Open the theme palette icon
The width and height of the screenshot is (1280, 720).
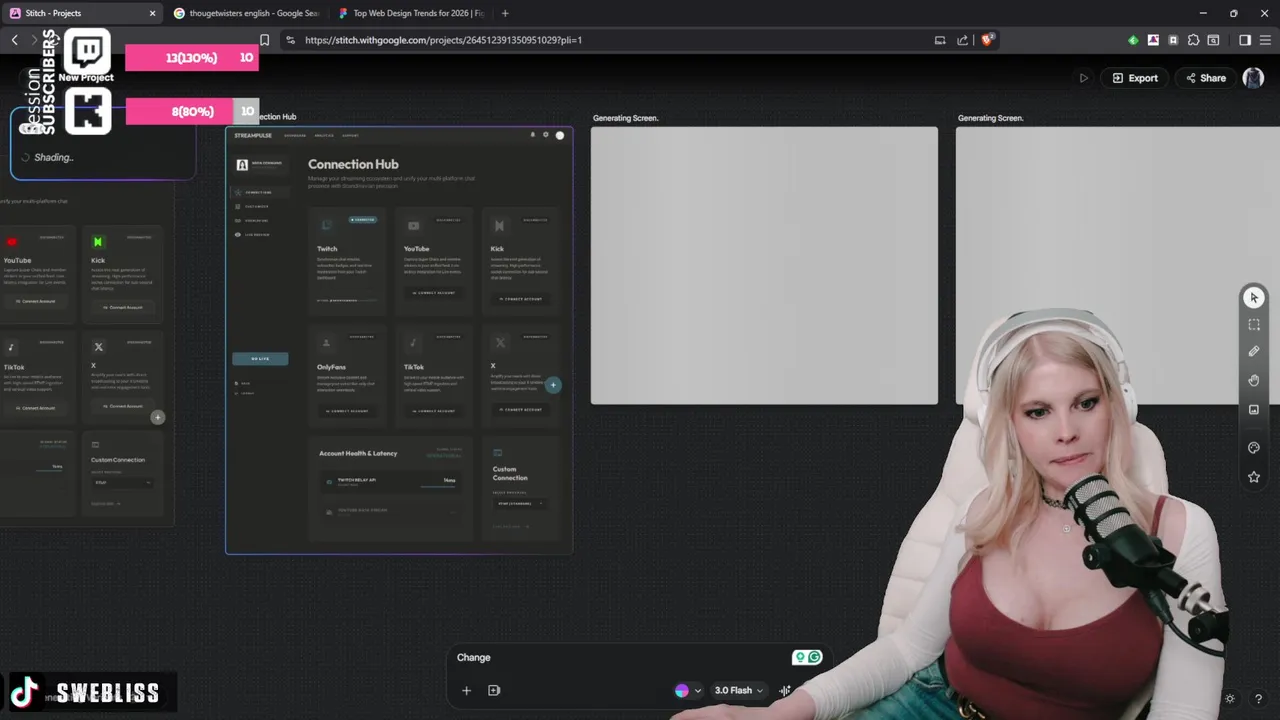pos(1253,448)
